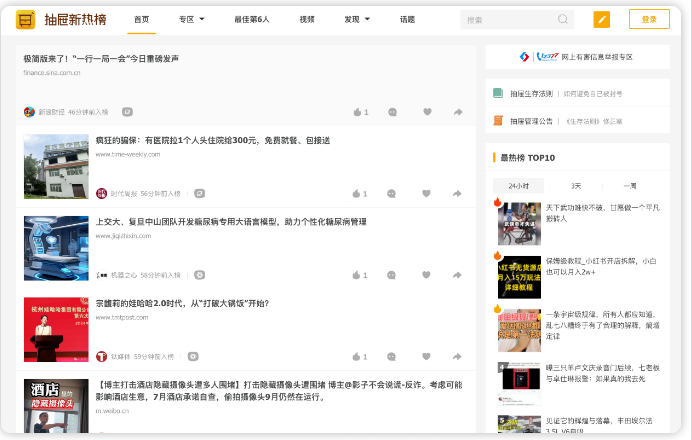The image size is (692, 440).
Task: Open the 首页 tab
Action: tap(142, 19)
